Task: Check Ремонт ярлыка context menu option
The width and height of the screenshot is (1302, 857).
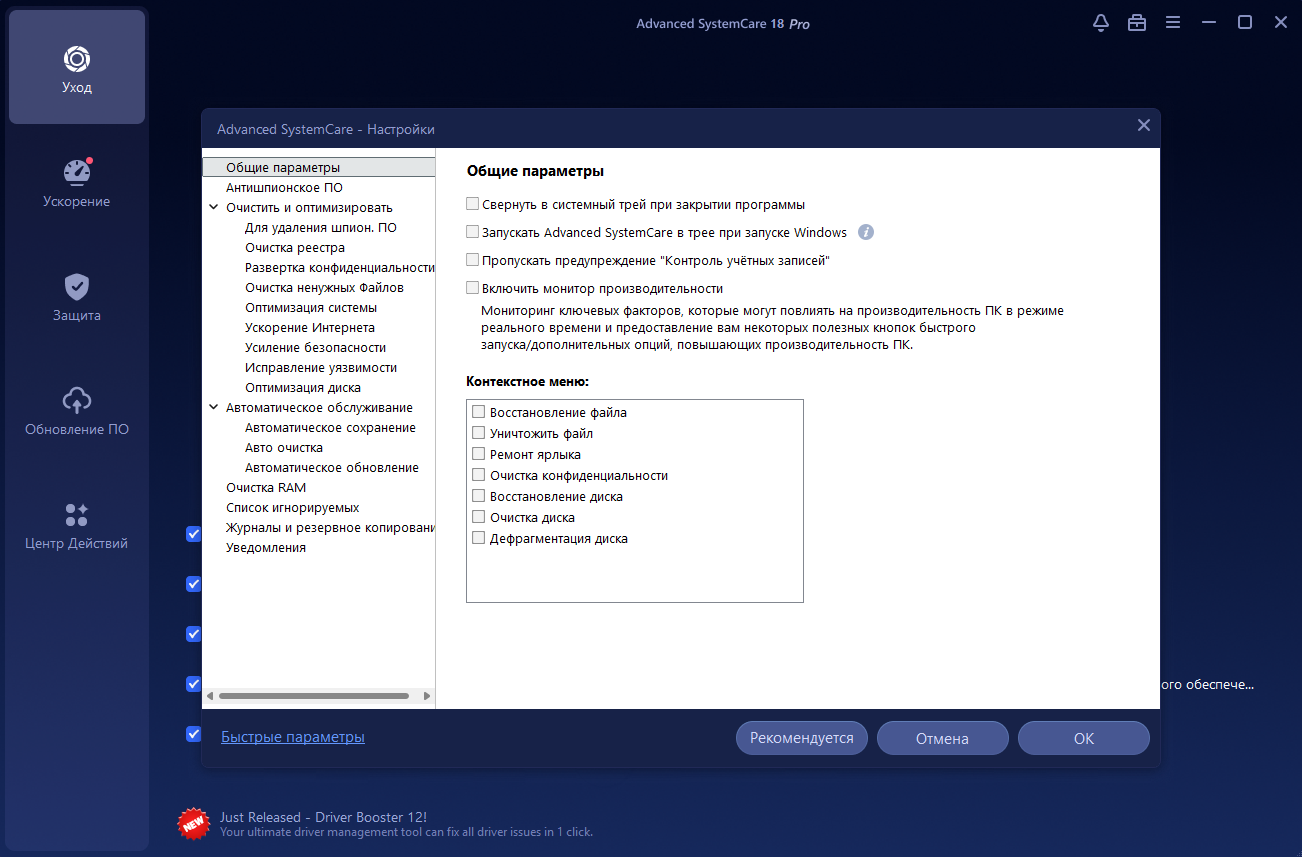Action: 479,454
